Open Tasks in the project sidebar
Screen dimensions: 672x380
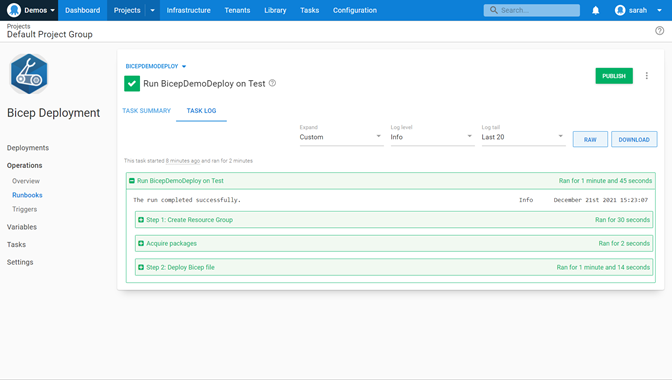(16, 245)
